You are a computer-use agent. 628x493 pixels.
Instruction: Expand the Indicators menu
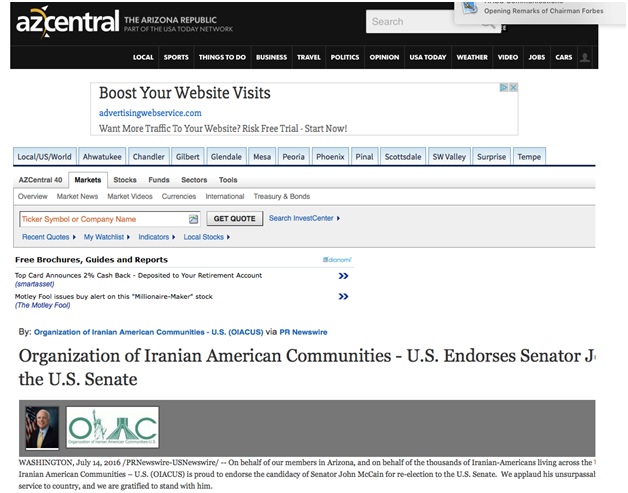[x=157, y=237]
